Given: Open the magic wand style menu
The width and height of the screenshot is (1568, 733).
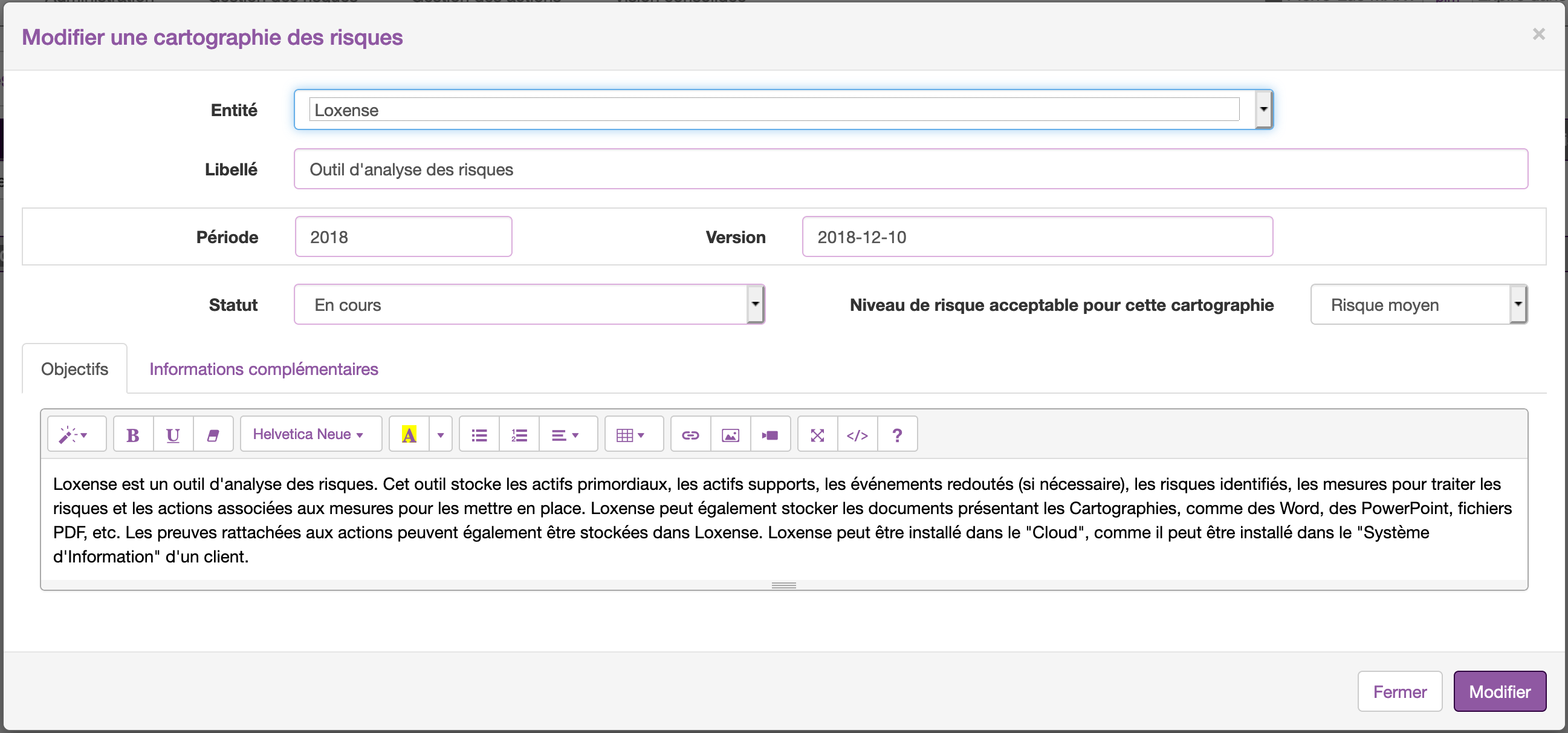Looking at the screenshot, I should click(x=77, y=435).
